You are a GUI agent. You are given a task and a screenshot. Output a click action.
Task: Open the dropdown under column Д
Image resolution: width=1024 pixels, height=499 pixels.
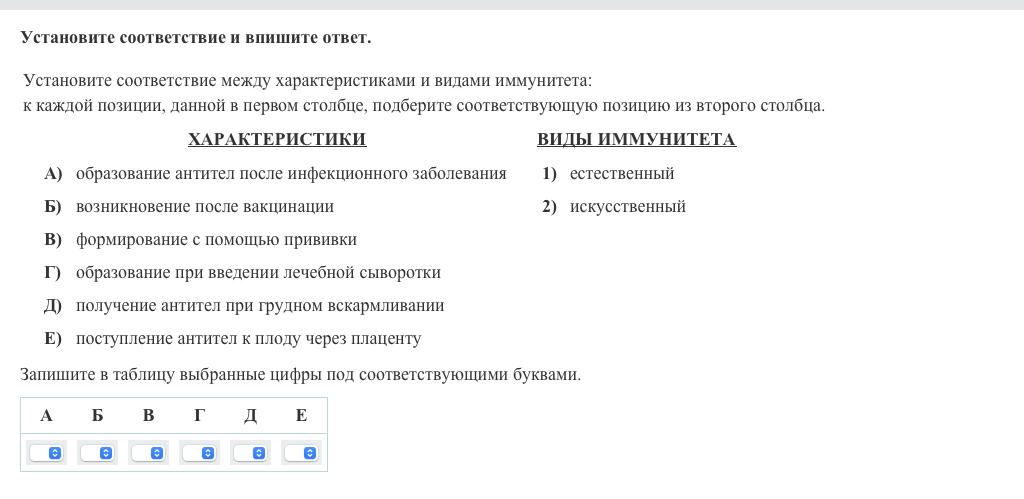click(x=250, y=453)
